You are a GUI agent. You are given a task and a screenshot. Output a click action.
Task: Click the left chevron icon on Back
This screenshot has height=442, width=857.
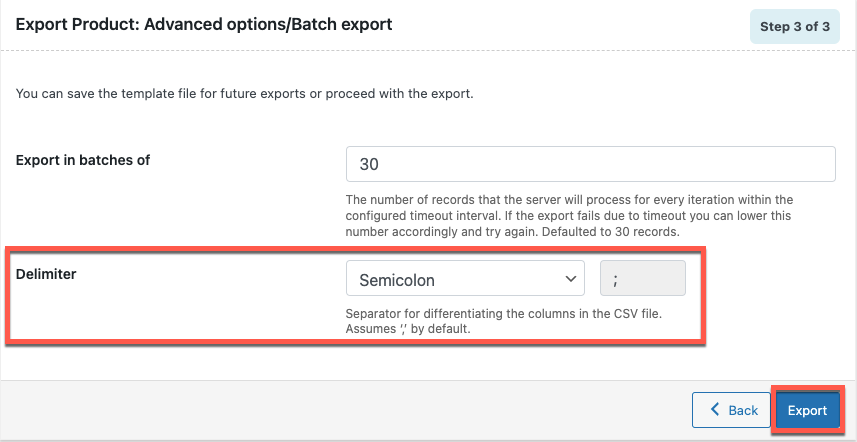714,410
